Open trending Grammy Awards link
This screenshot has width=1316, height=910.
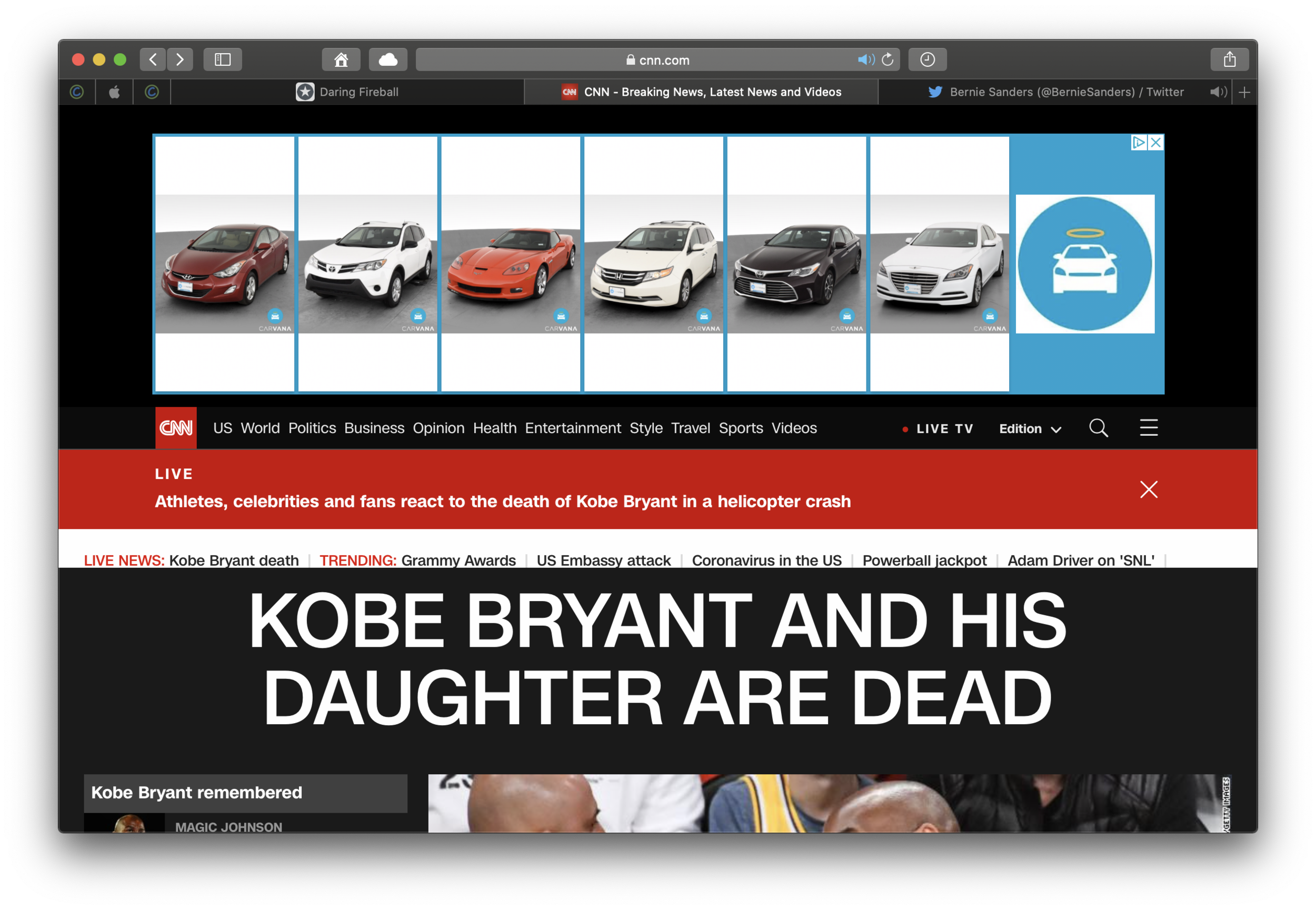pyautogui.click(x=458, y=560)
